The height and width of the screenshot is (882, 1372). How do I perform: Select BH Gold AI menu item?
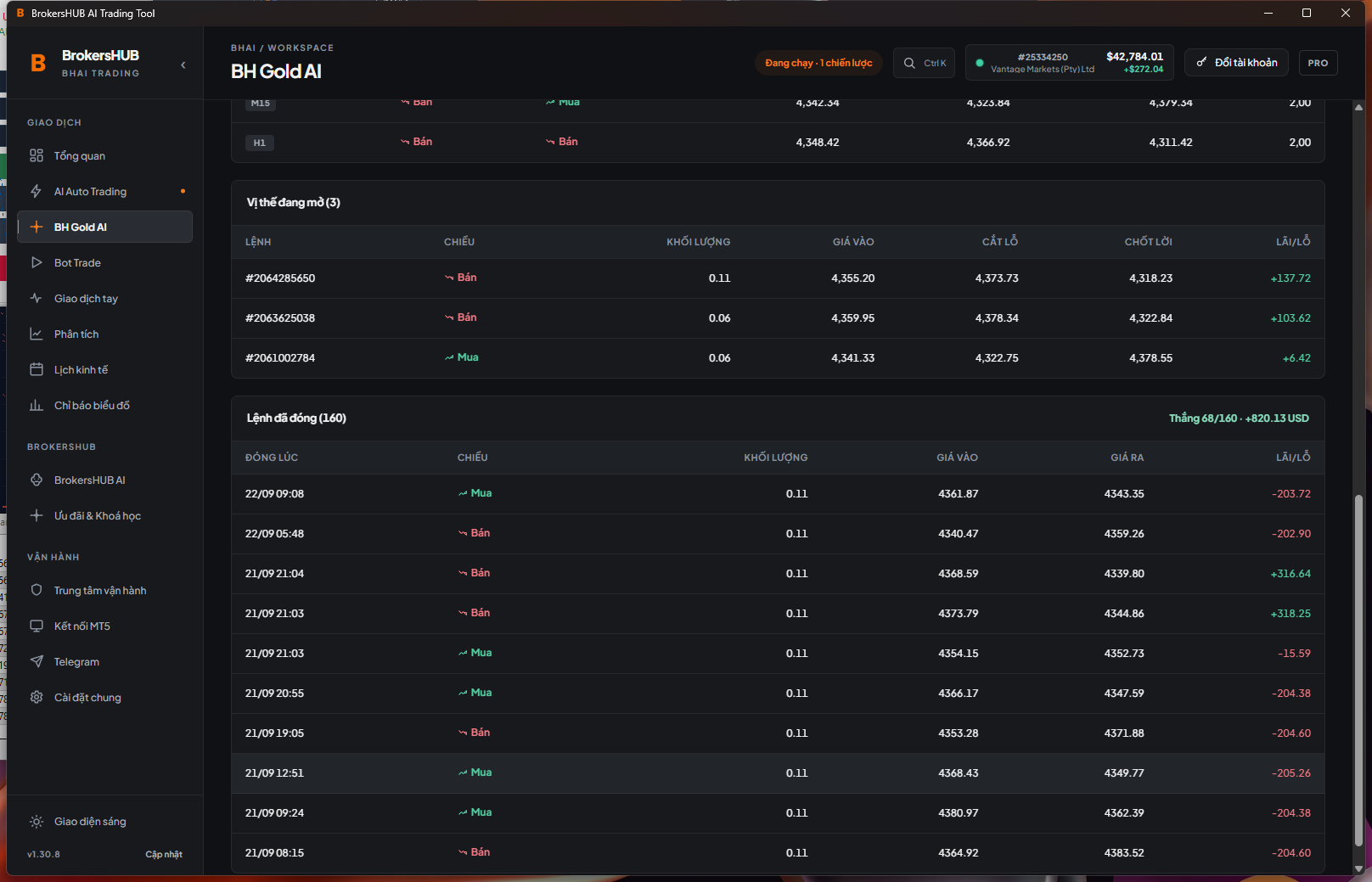(105, 227)
